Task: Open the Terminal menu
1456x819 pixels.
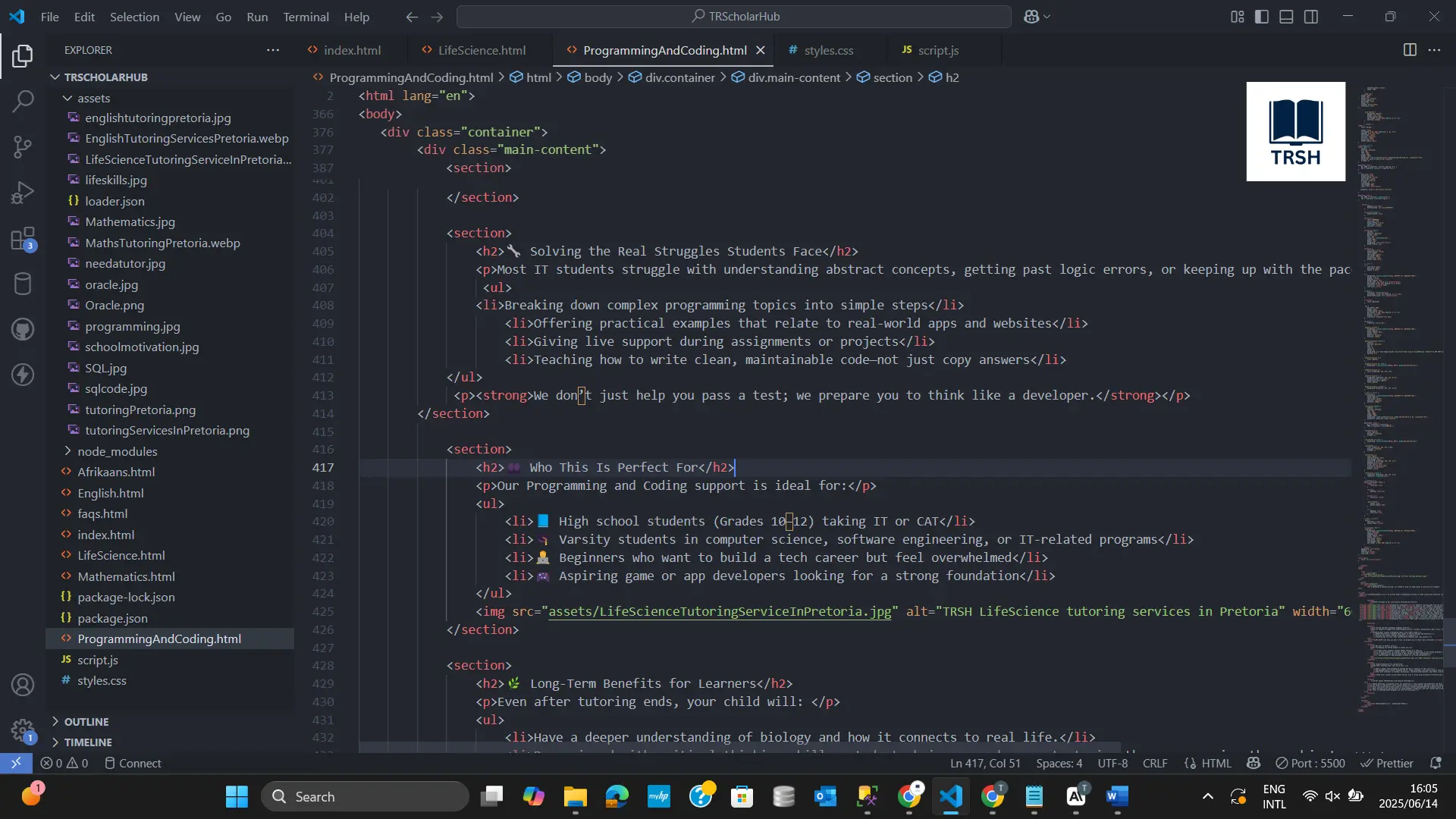Action: (x=306, y=17)
